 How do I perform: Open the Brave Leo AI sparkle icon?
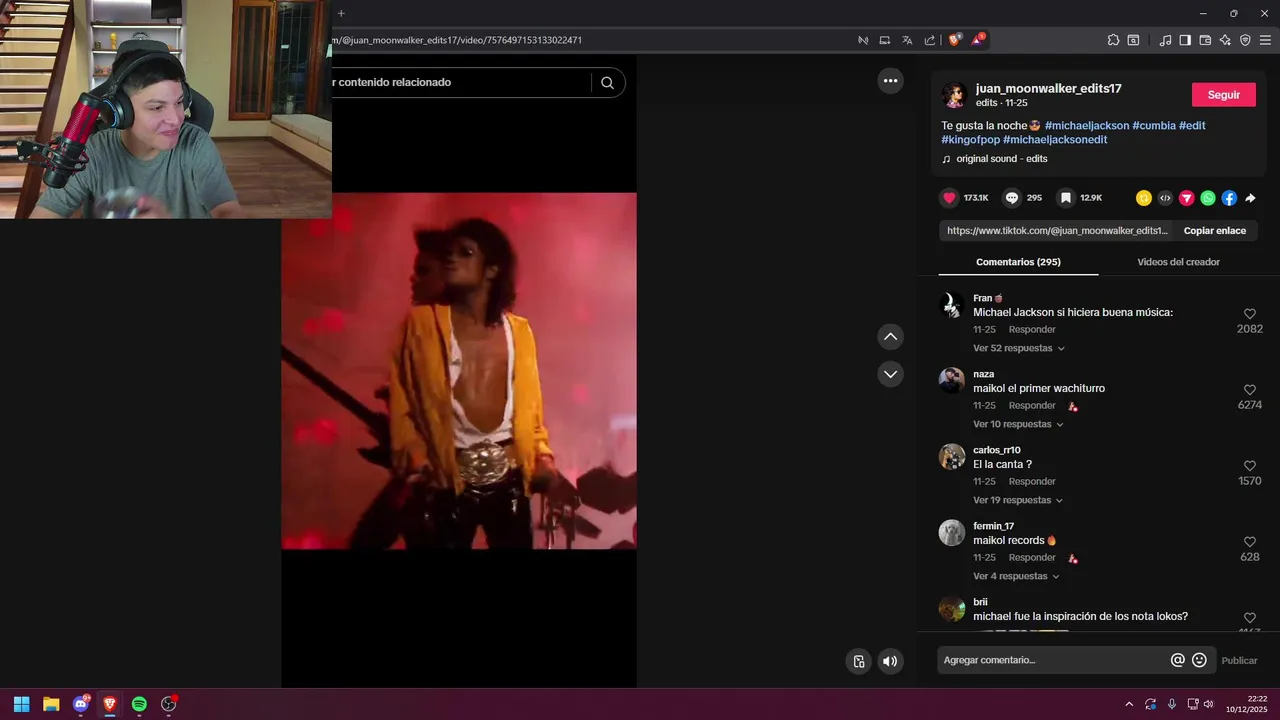point(1225,40)
